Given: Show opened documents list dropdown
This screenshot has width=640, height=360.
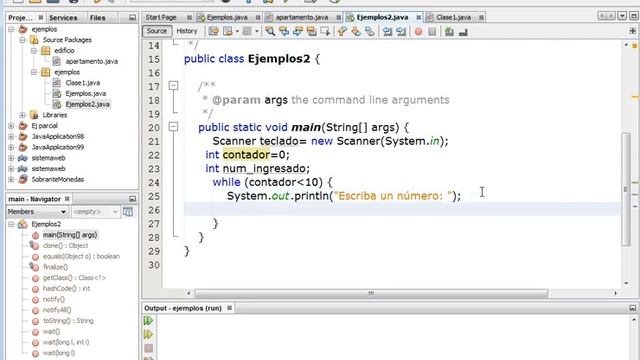Looking at the screenshot, I should click(x=622, y=16).
